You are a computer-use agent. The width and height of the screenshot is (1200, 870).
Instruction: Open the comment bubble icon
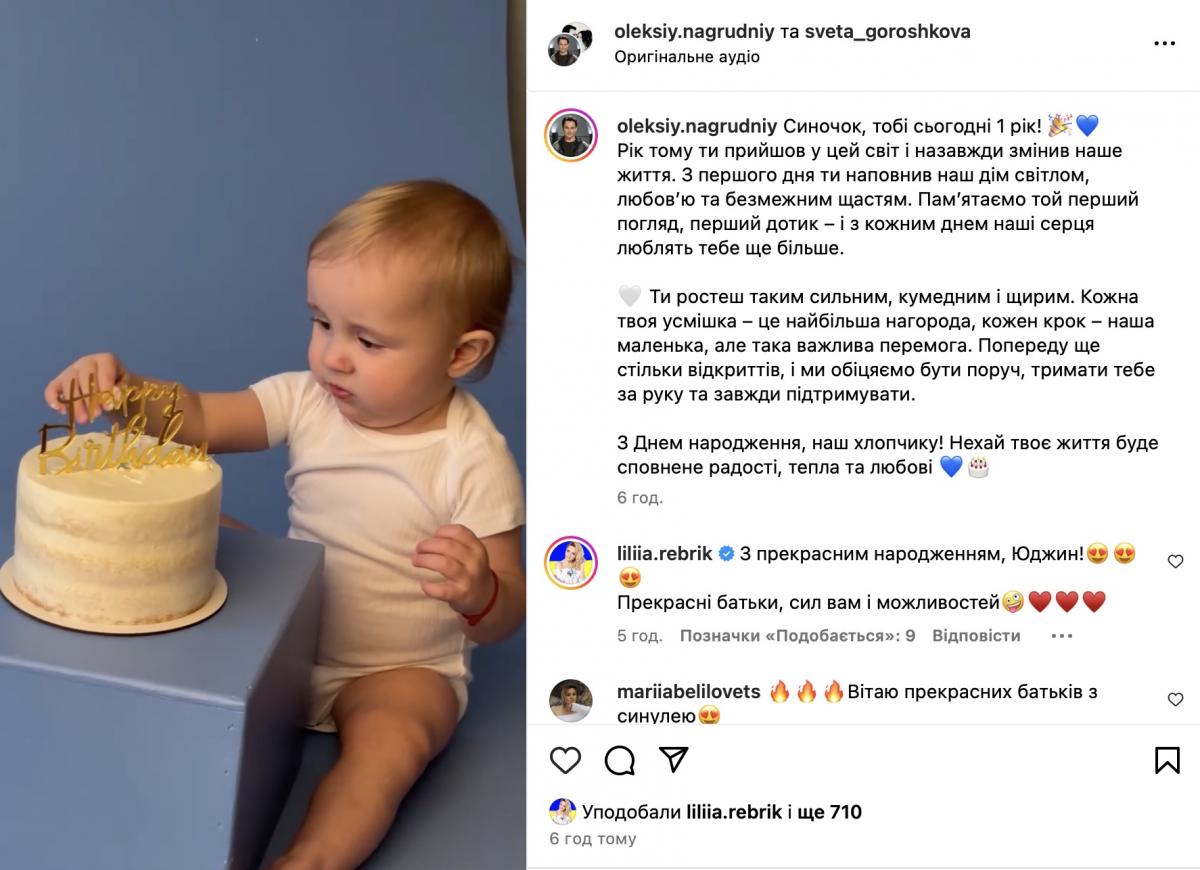620,760
